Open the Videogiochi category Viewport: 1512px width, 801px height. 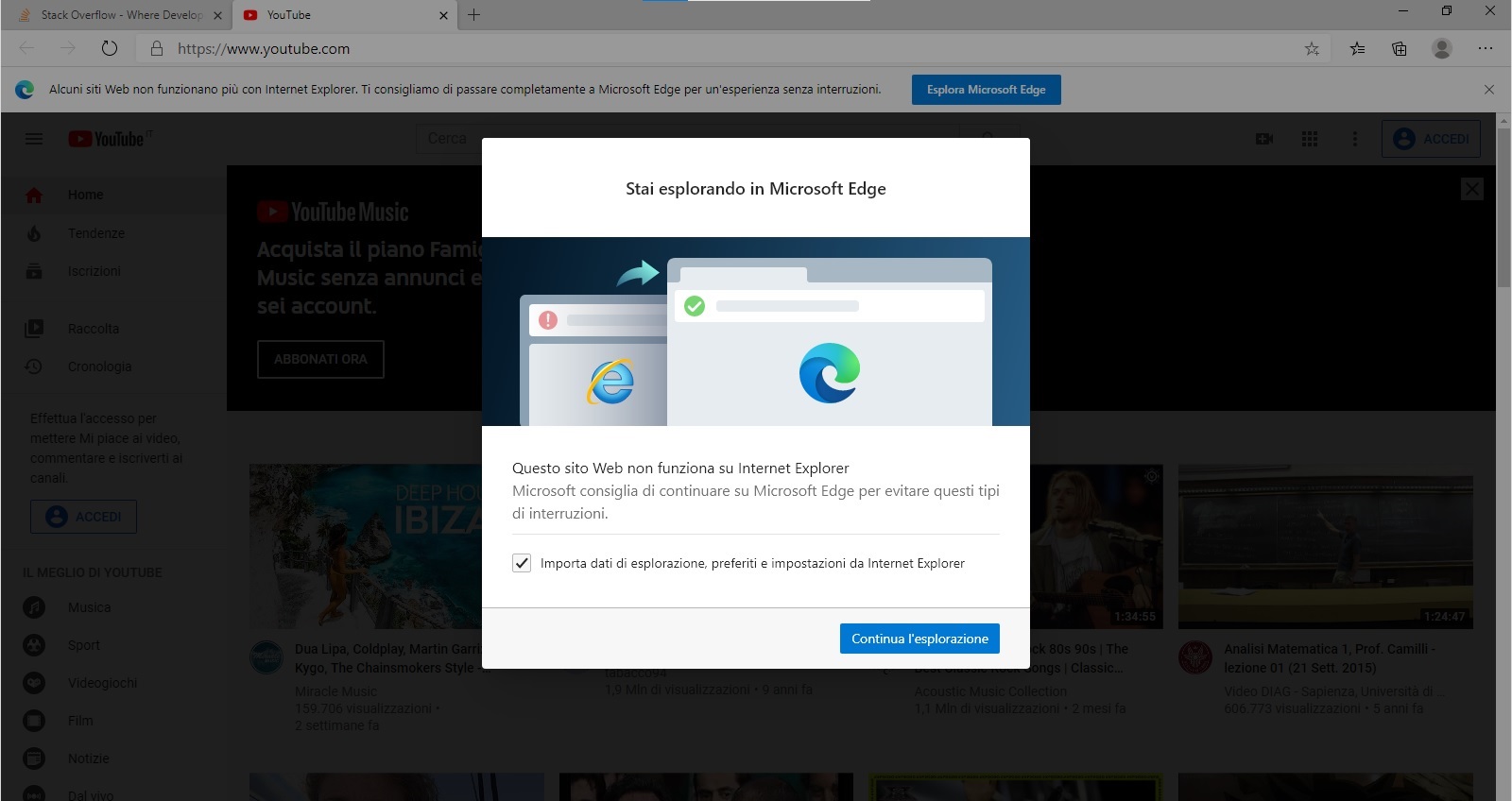[x=113, y=683]
